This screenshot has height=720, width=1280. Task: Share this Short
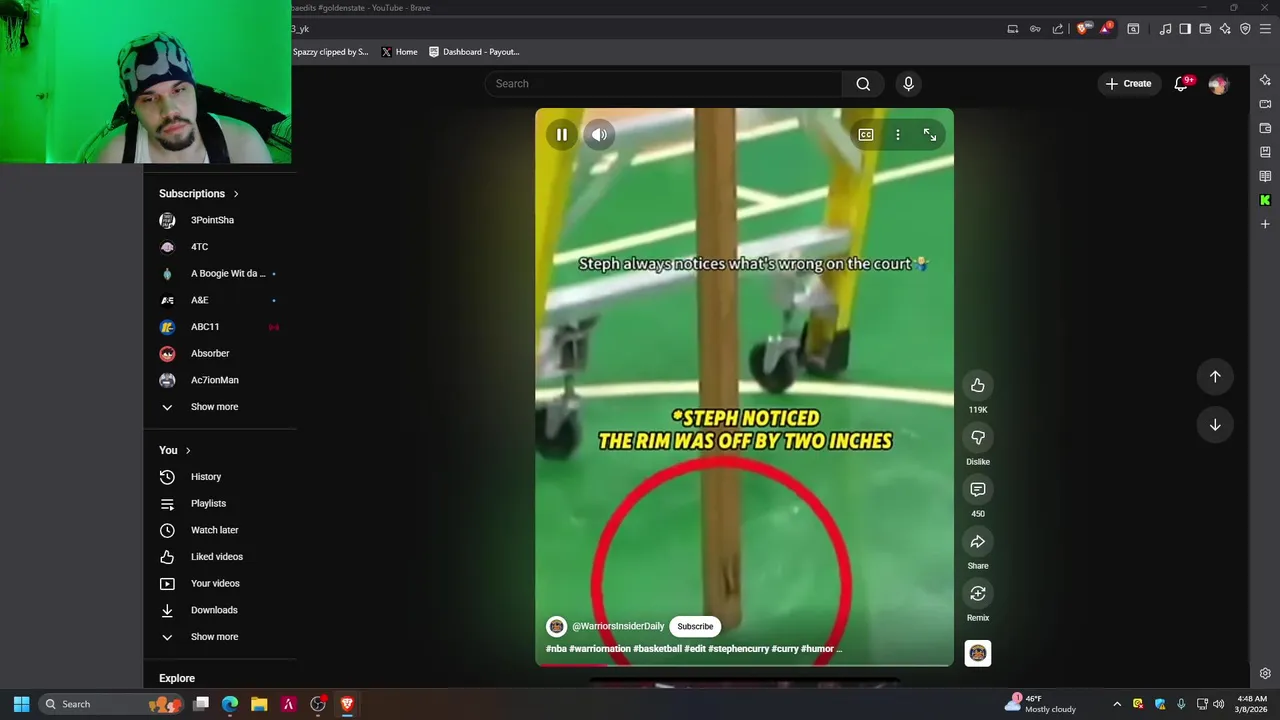click(978, 541)
